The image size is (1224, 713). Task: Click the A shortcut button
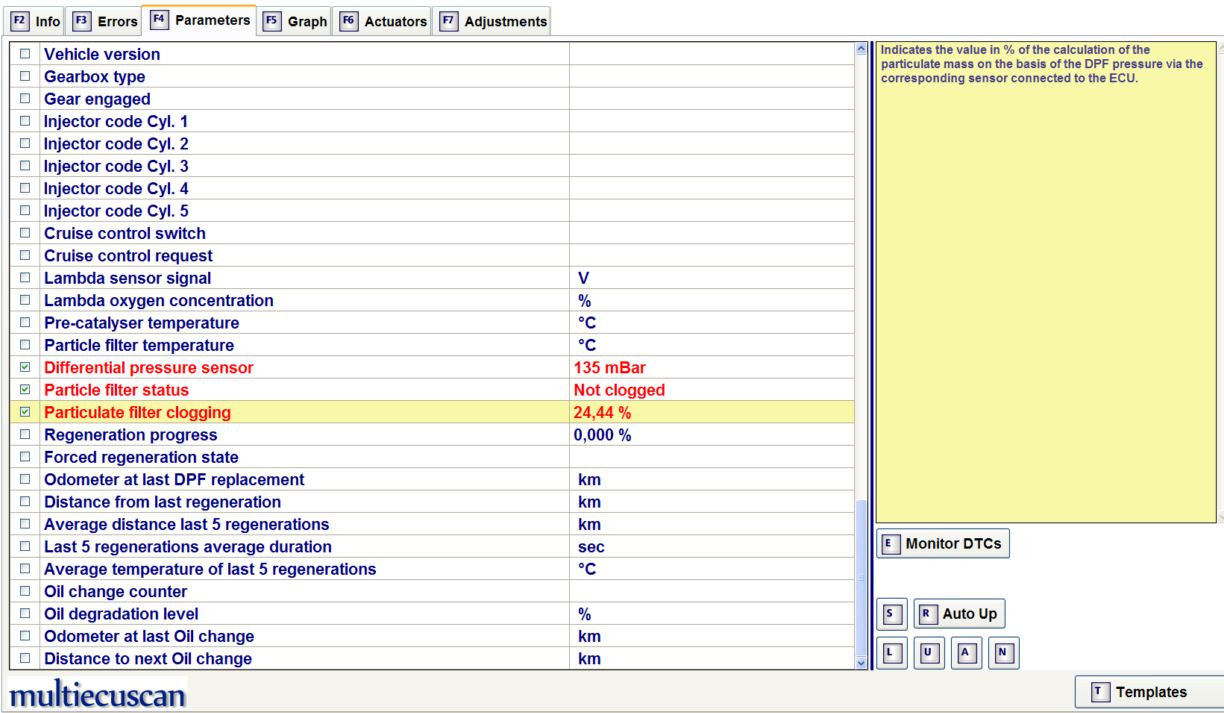964,652
